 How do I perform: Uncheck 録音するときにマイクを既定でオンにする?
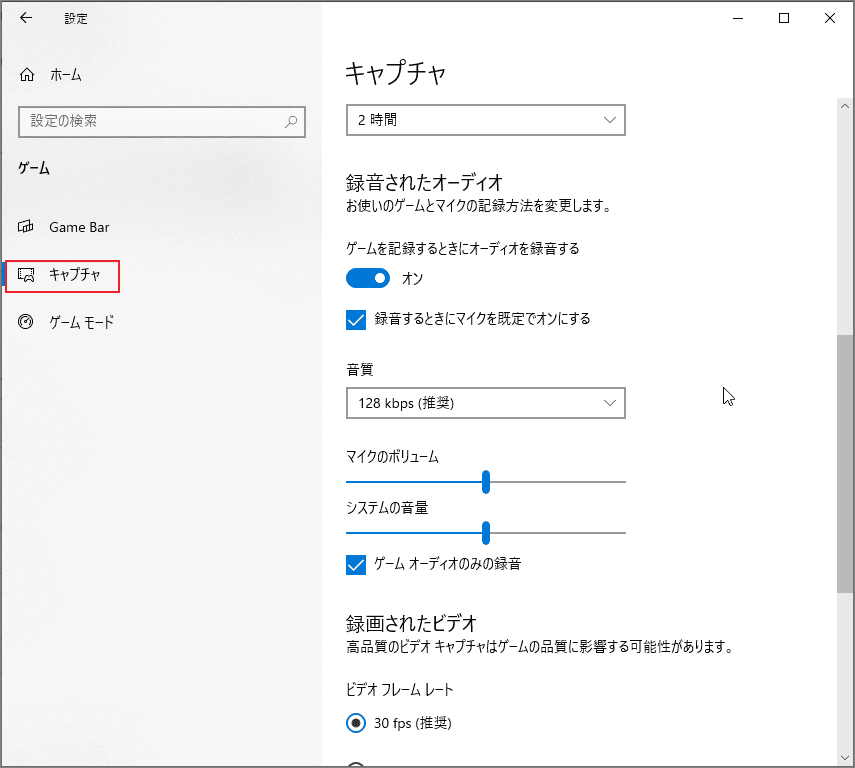(356, 318)
